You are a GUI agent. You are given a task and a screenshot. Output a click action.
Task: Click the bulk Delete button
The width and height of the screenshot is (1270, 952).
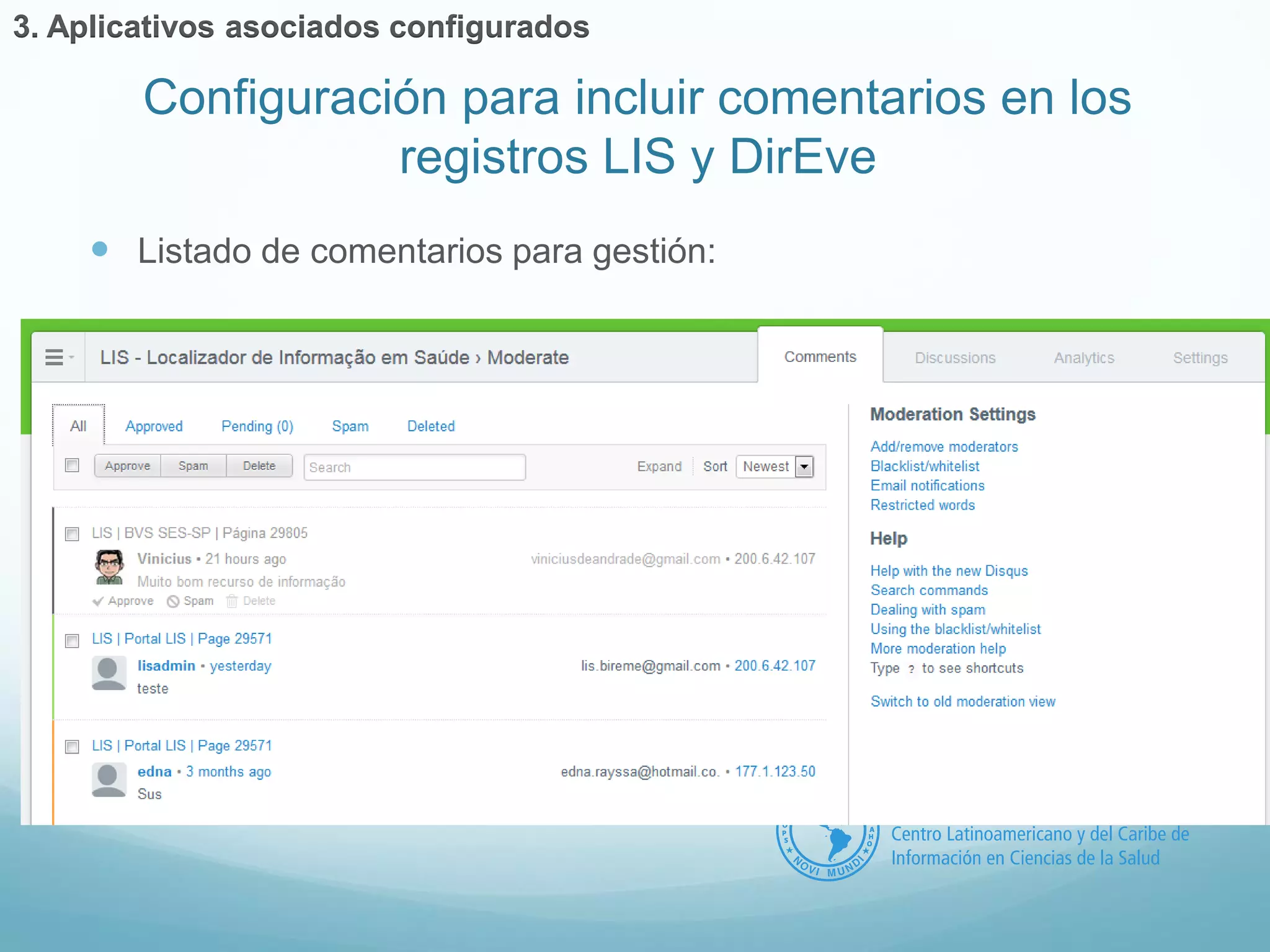click(x=259, y=466)
